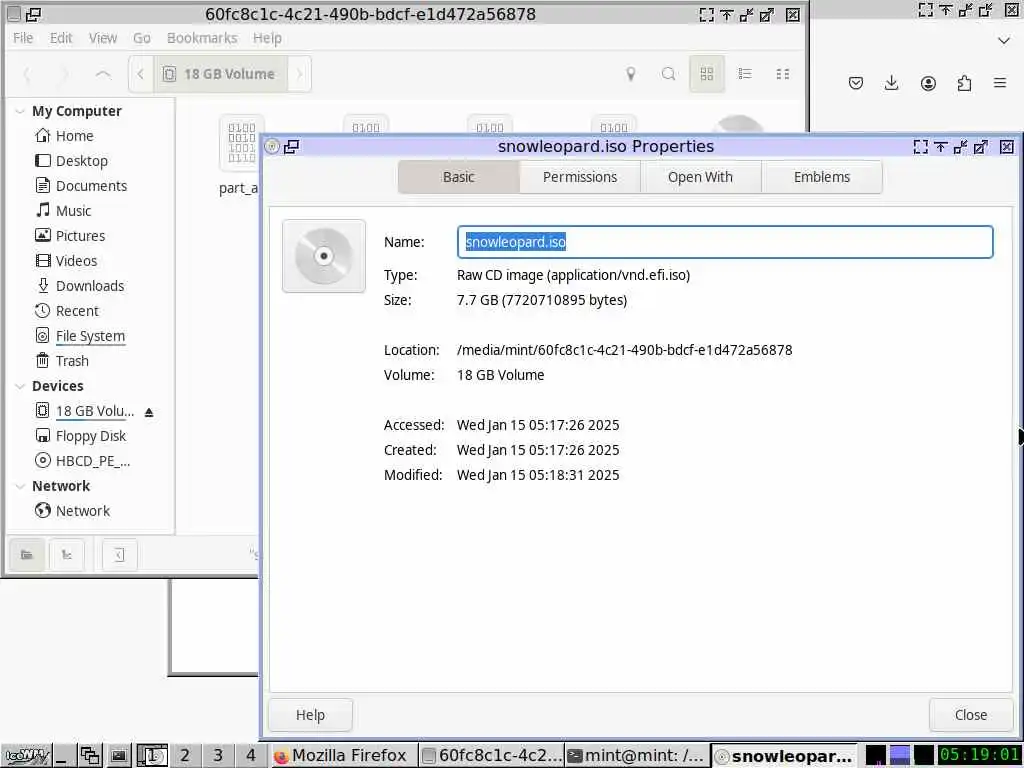Open the Firefox downloads icon

pyautogui.click(x=891, y=83)
